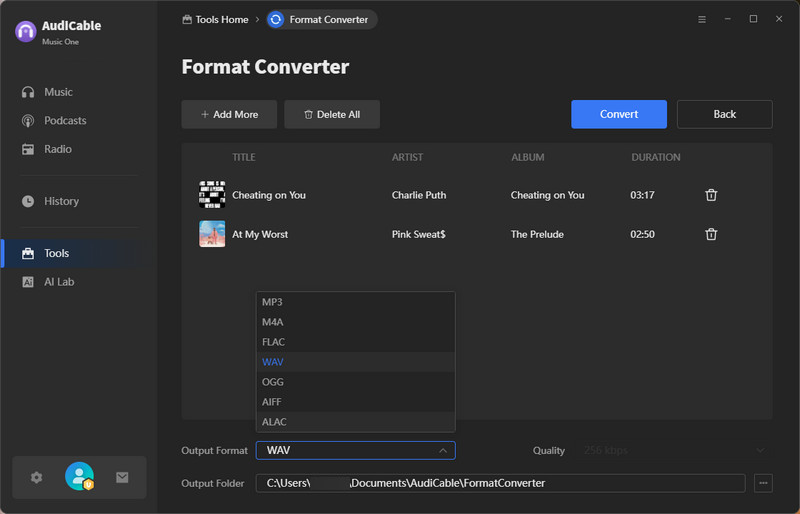Image resolution: width=800 pixels, height=514 pixels.
Task: Open the Radio sidebar icon
Action: coord(28,149)
